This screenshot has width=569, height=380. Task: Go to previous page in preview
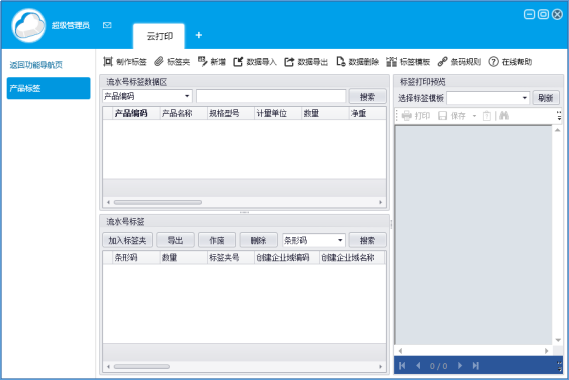[418, 365]
